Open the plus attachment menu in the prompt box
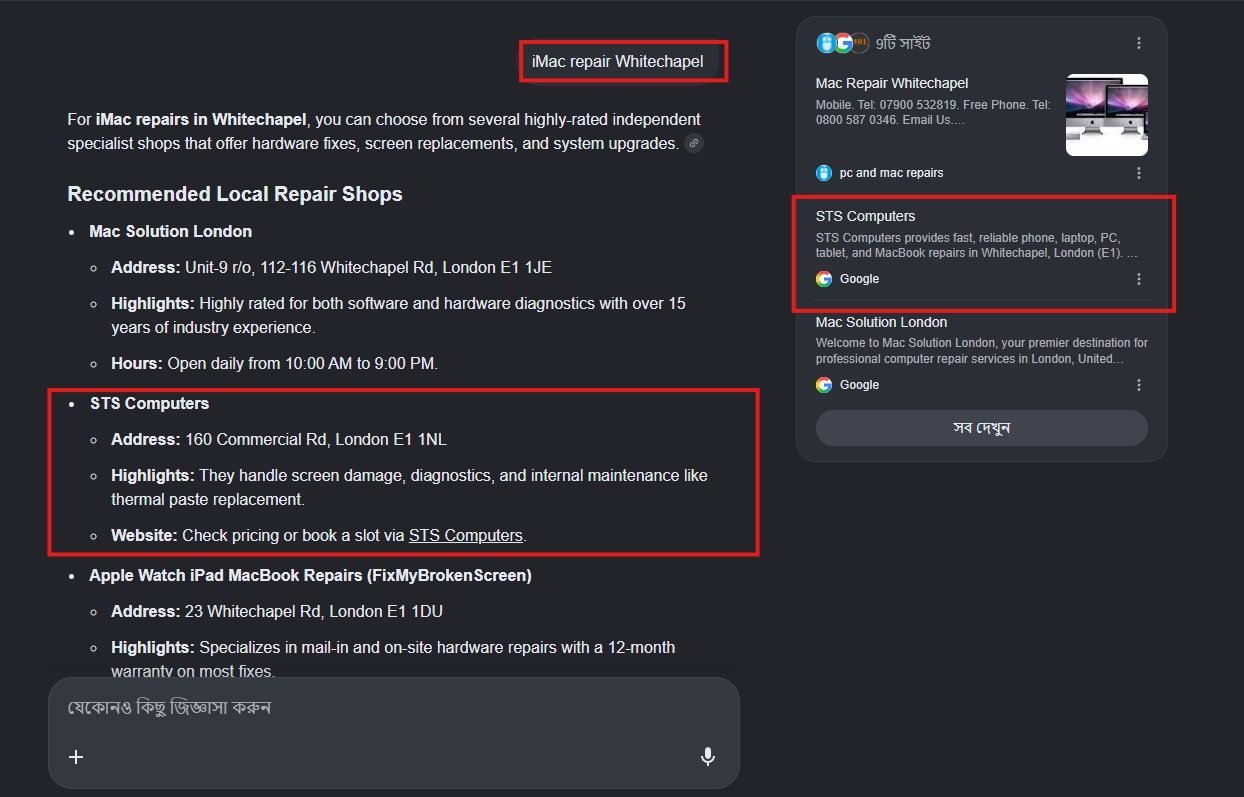The height and width of the screenshot is (797, 1244). coord(76,756)
